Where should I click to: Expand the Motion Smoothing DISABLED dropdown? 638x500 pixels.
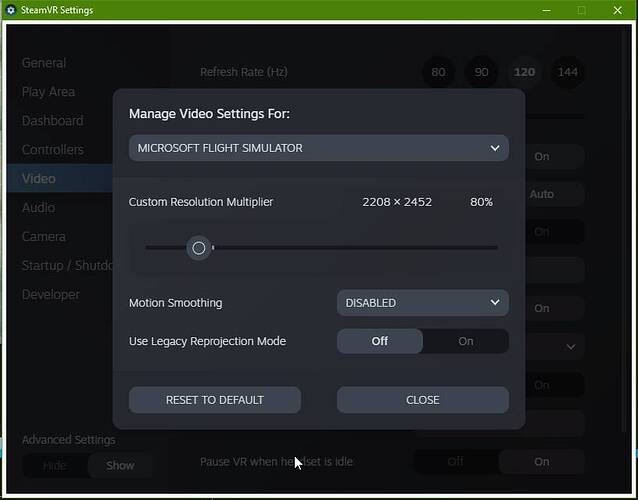click(x=422, y=303)
